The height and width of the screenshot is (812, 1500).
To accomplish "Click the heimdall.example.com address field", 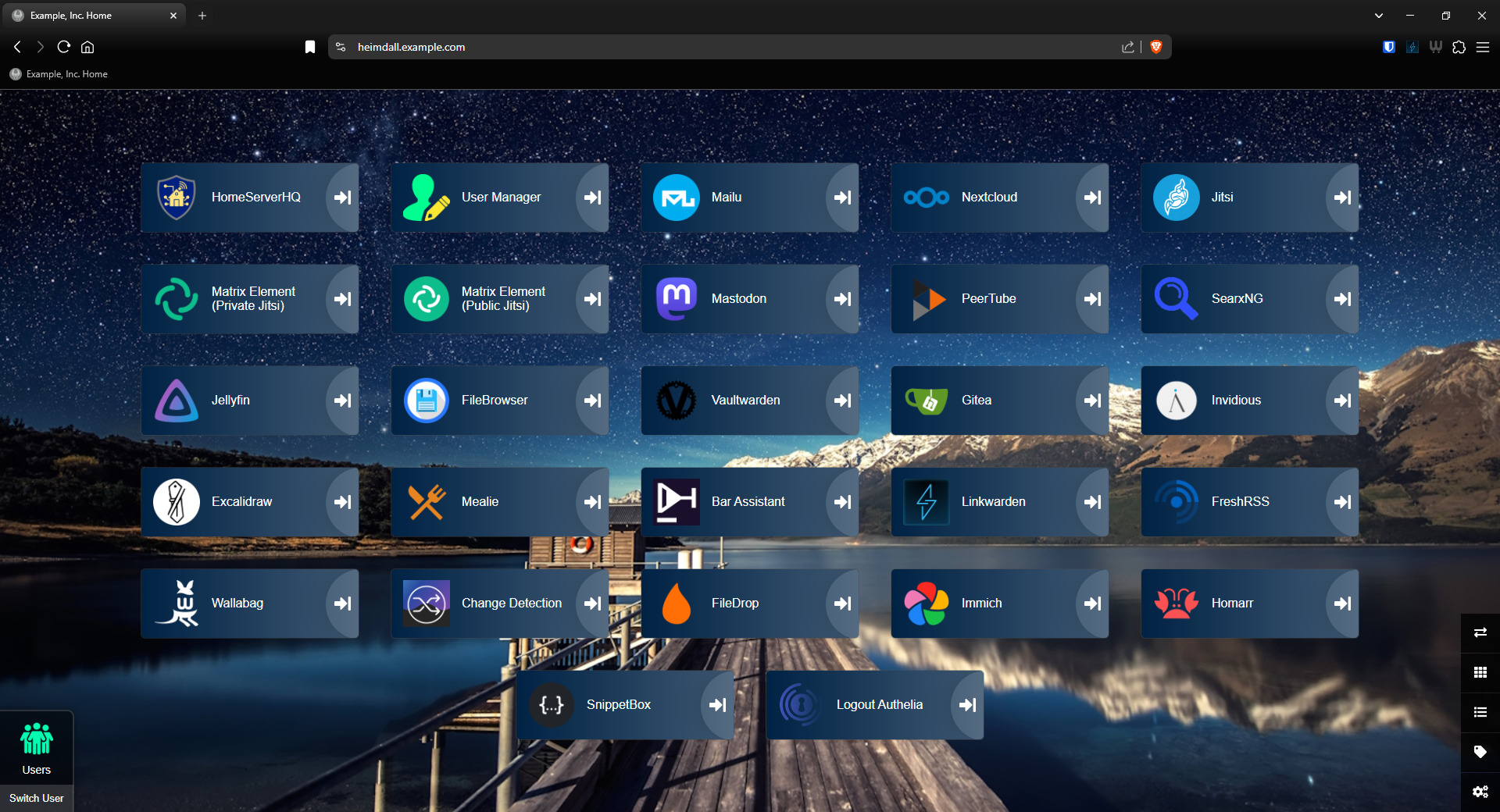I will [703, 47].
